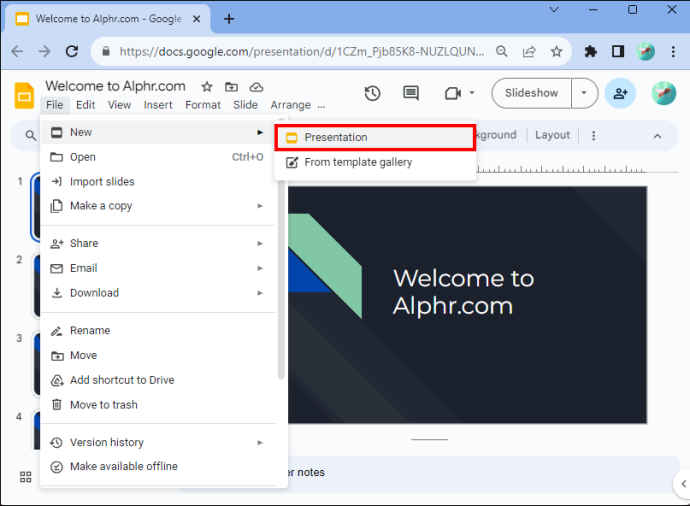690x506 pixels.
Task: Collapse the header with the up chevron
Action: 657,136
